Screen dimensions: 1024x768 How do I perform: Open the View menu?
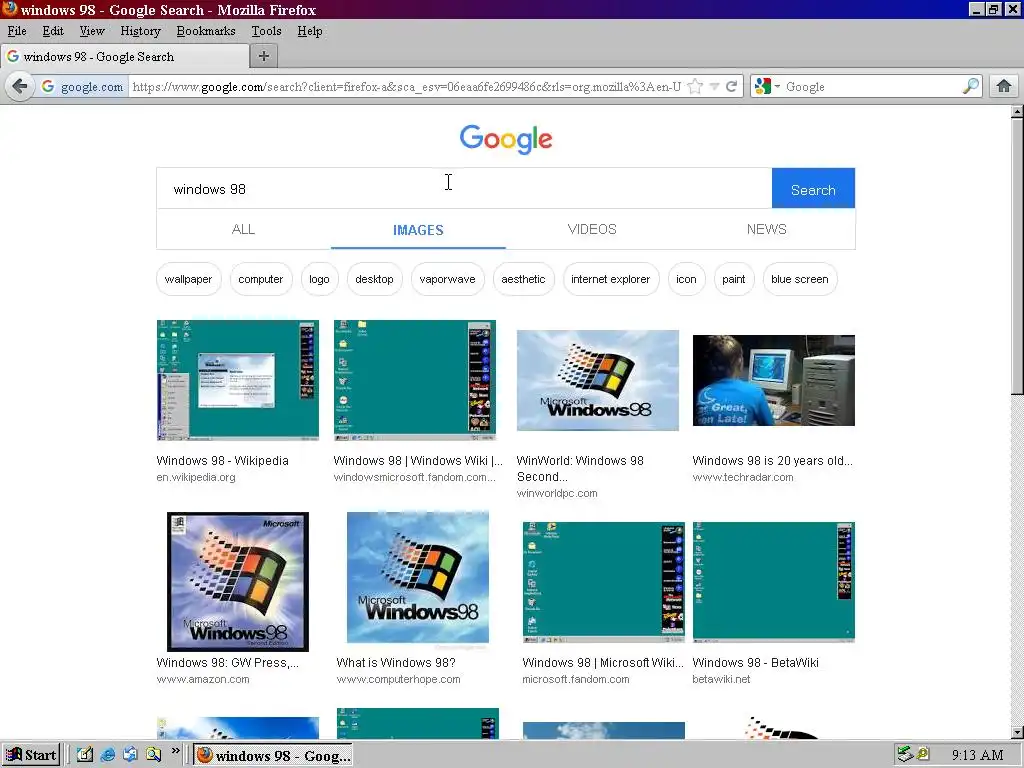click(92, 31)
